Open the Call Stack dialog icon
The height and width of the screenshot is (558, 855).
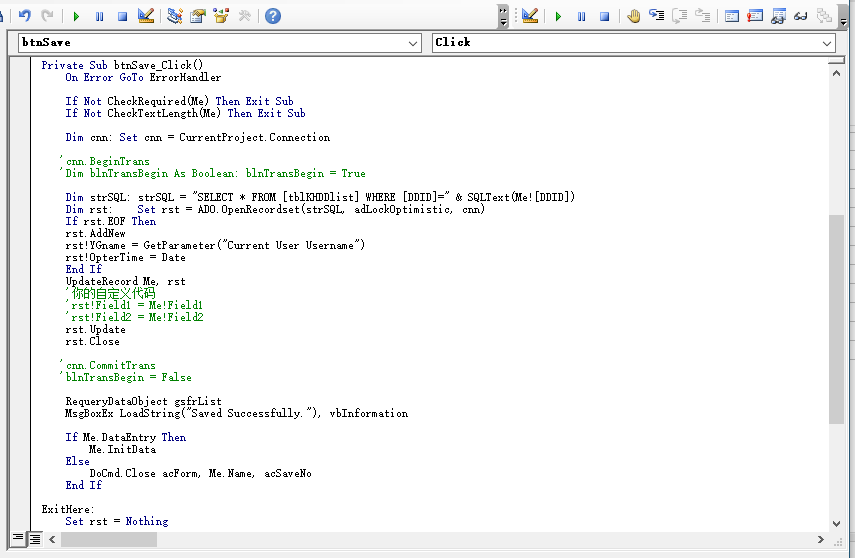point(824,16)
